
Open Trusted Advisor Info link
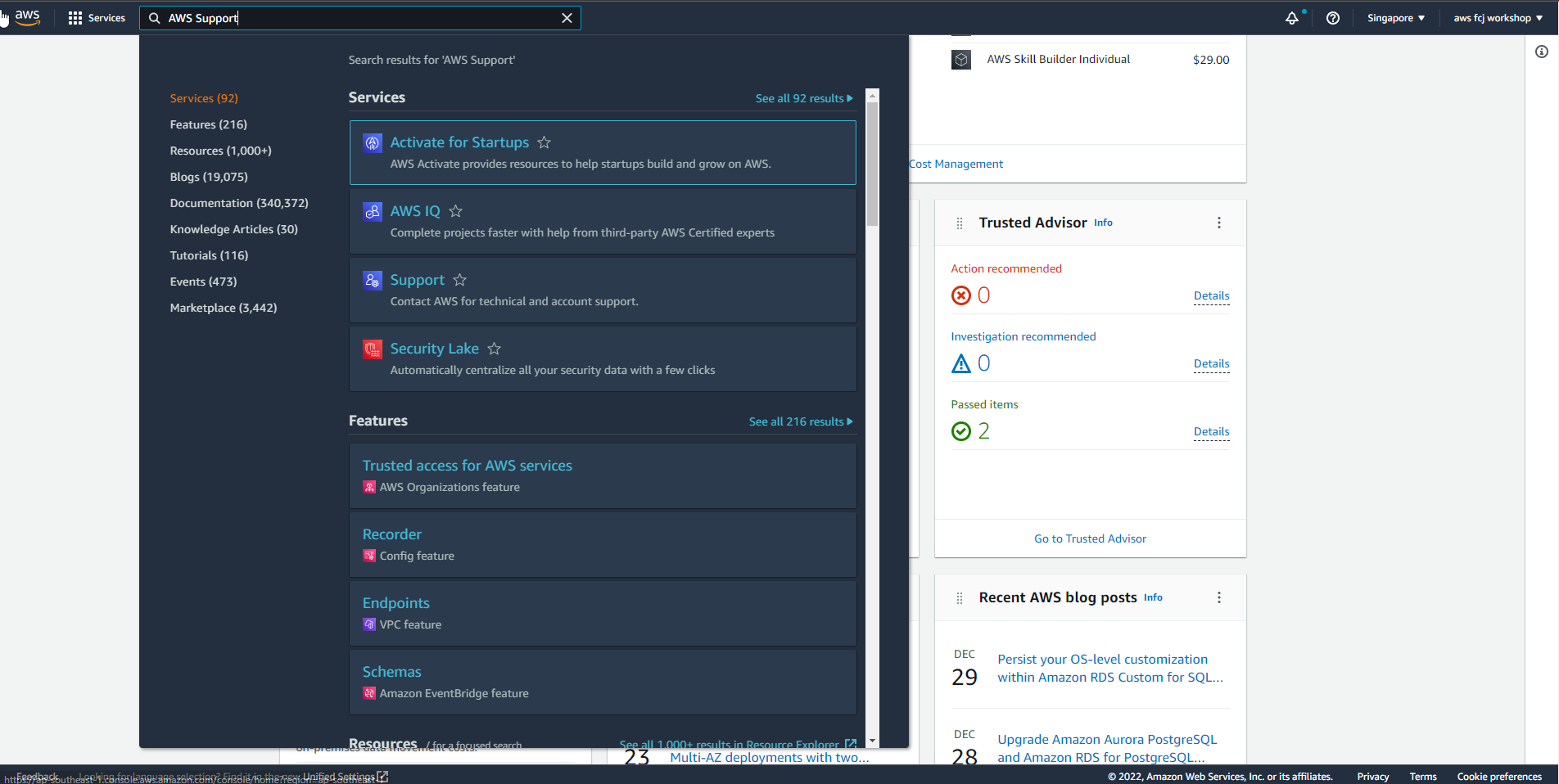(1103, 223)
